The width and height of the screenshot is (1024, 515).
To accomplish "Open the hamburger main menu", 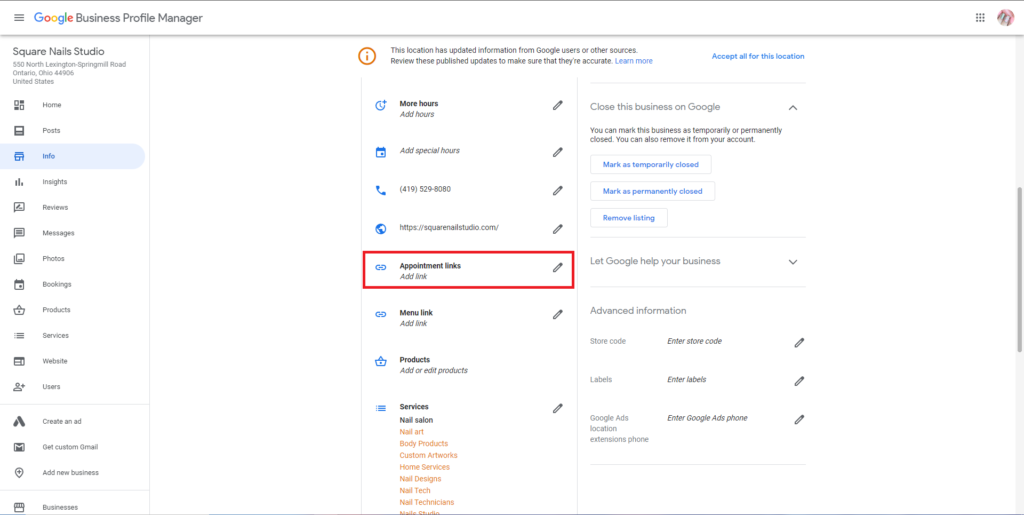I will (19, 18).
